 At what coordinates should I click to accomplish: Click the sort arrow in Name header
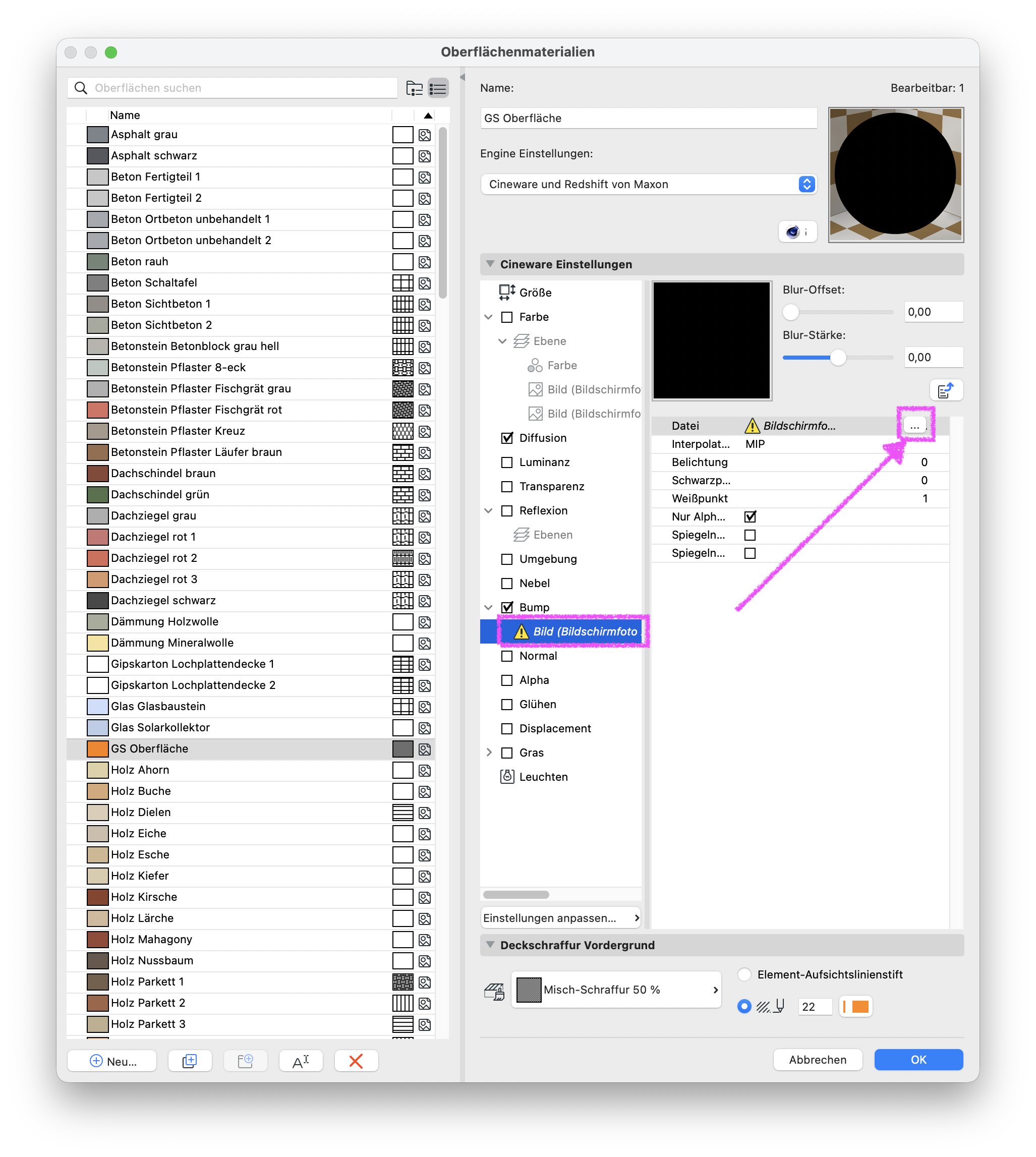(x=428, y=115)
